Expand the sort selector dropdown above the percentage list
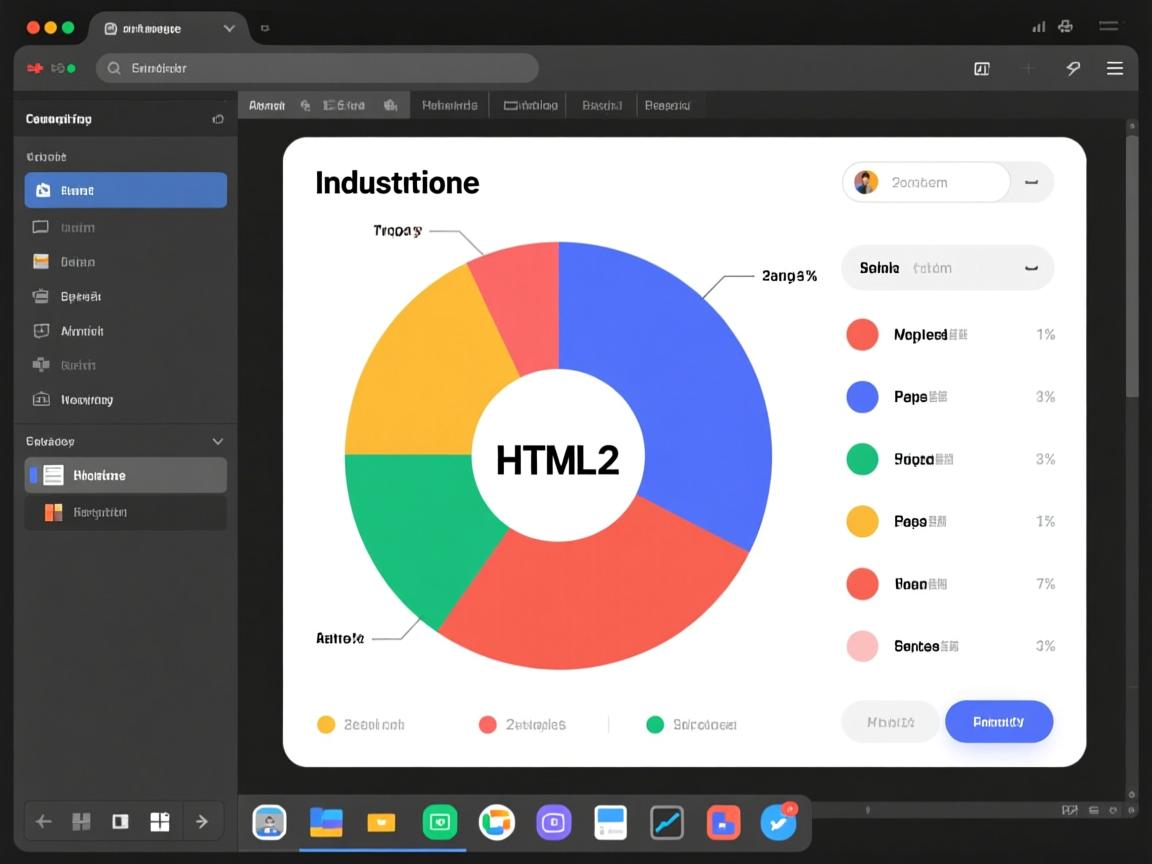This screenshot has width=1152, height=864. (946, 268)
